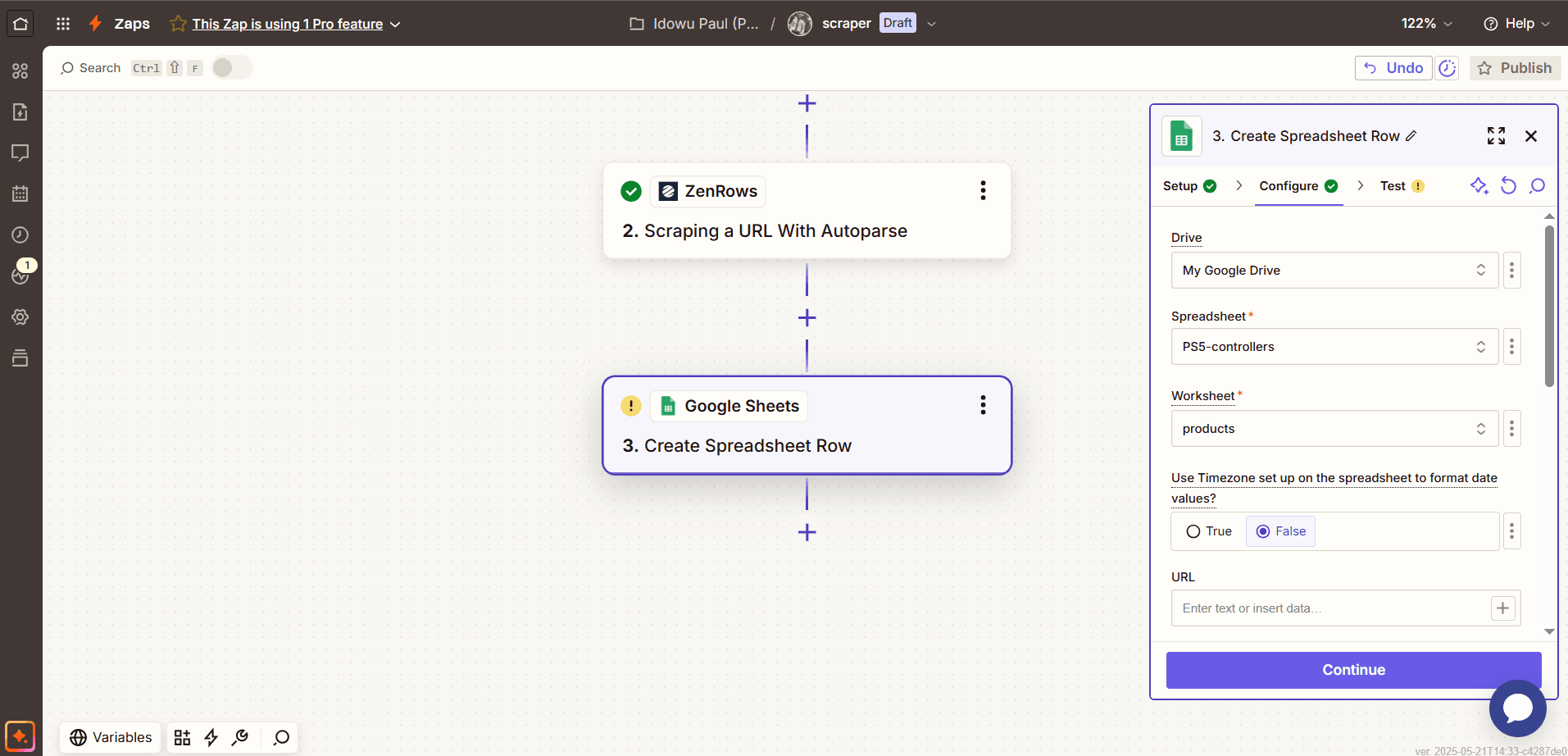Open the sidebar settings gear icon

(20, 317)
